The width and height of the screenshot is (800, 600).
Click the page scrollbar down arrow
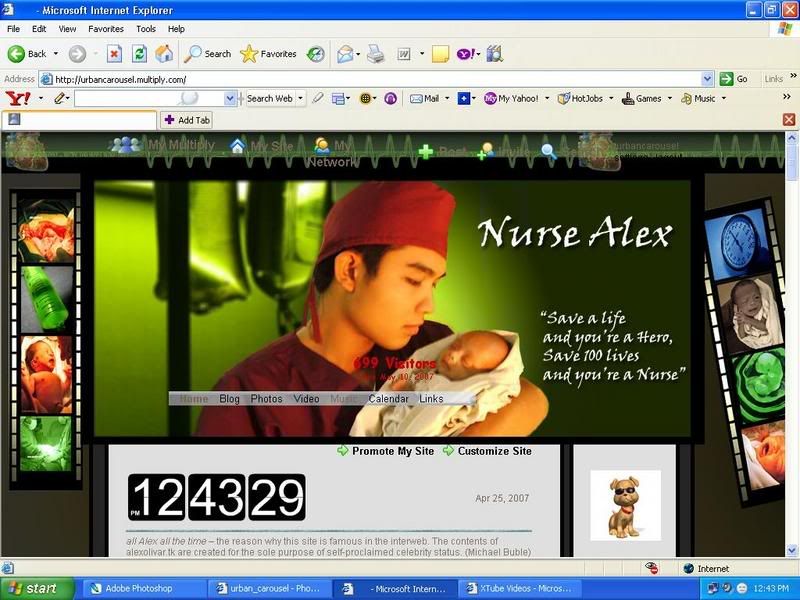pyautogui.click(x=792, y=550)
